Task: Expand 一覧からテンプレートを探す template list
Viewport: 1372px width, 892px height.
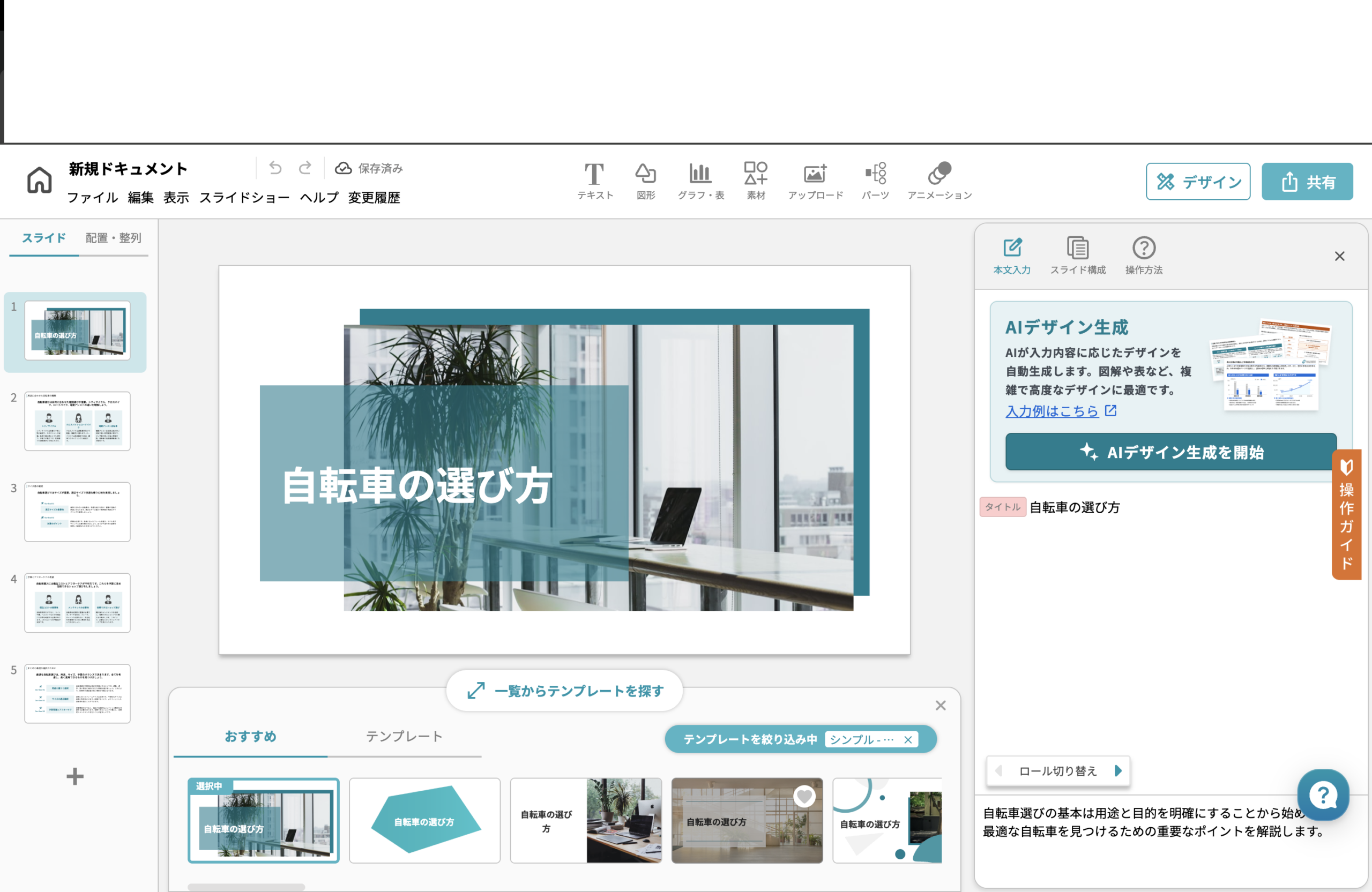Action: click(x=564, y=691)
